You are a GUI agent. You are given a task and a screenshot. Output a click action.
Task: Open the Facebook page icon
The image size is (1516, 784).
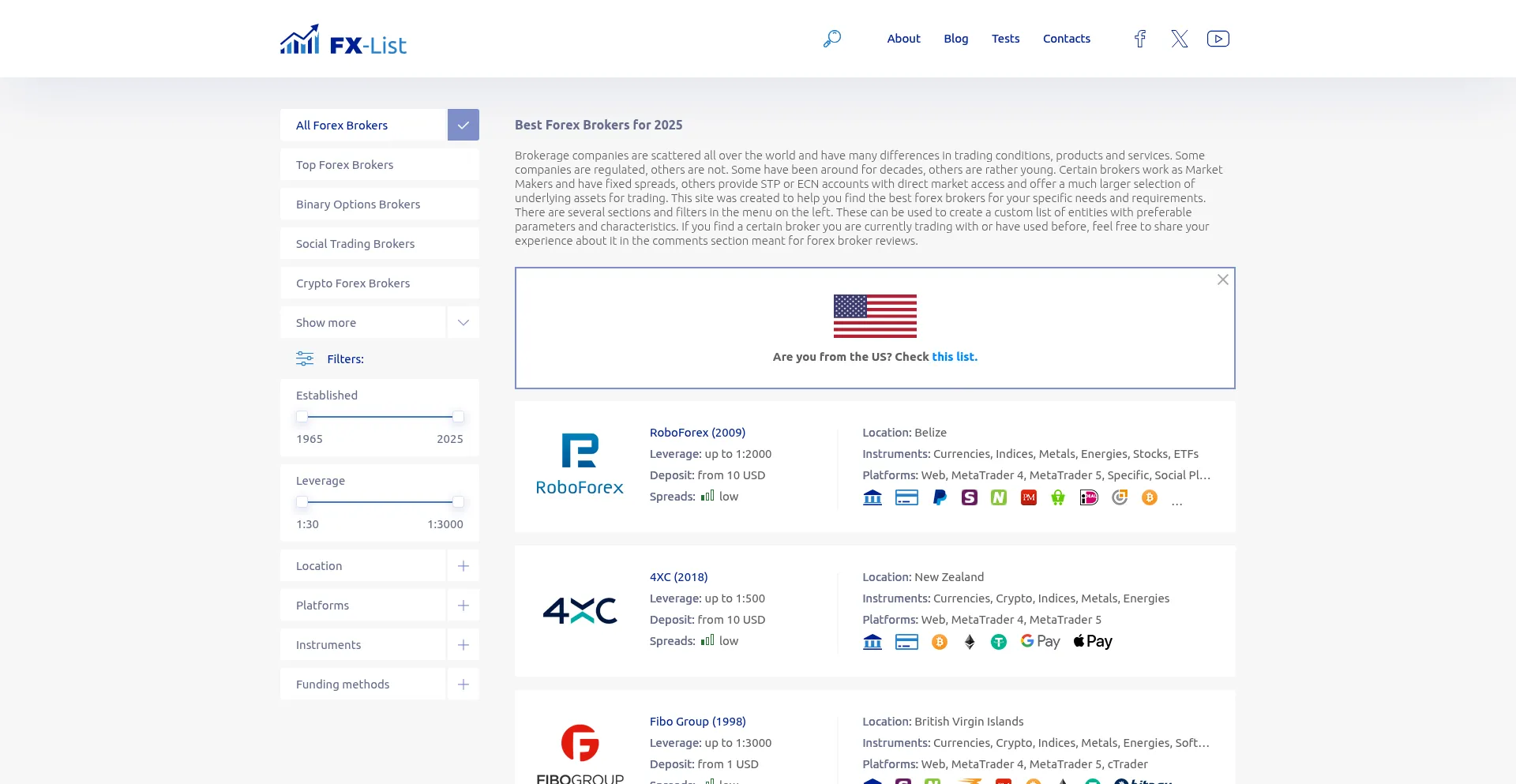click(1140, 39)
